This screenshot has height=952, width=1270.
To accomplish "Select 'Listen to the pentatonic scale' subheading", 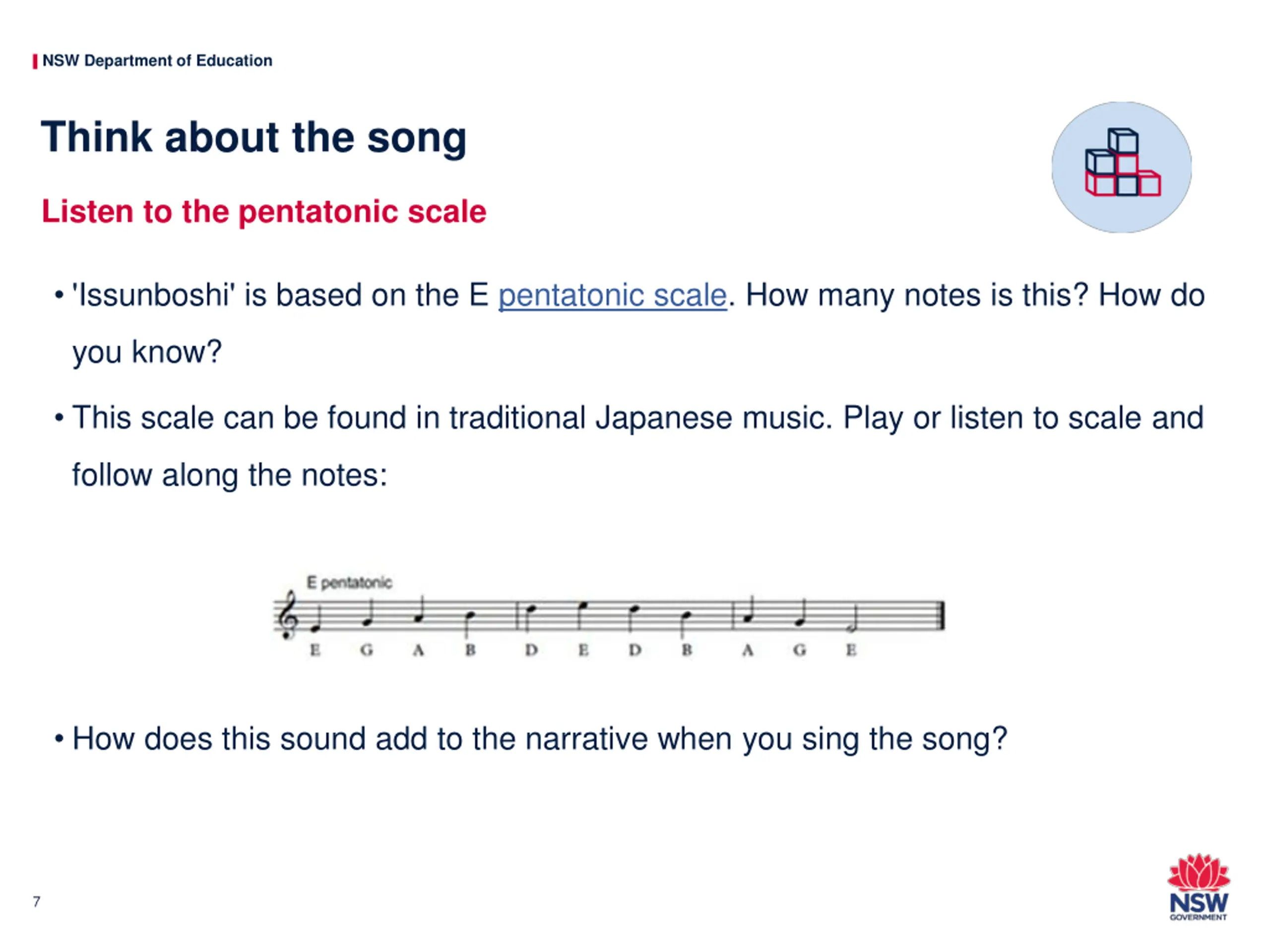I will tap(264, 212).
